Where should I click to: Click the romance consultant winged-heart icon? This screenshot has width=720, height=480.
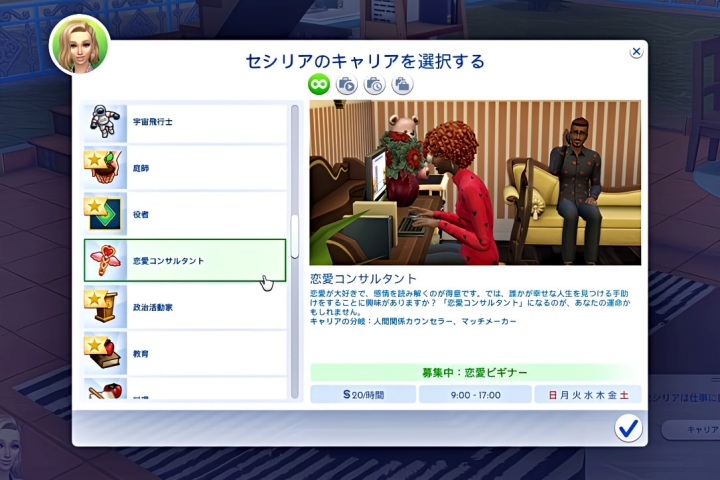tap(105, 260)
